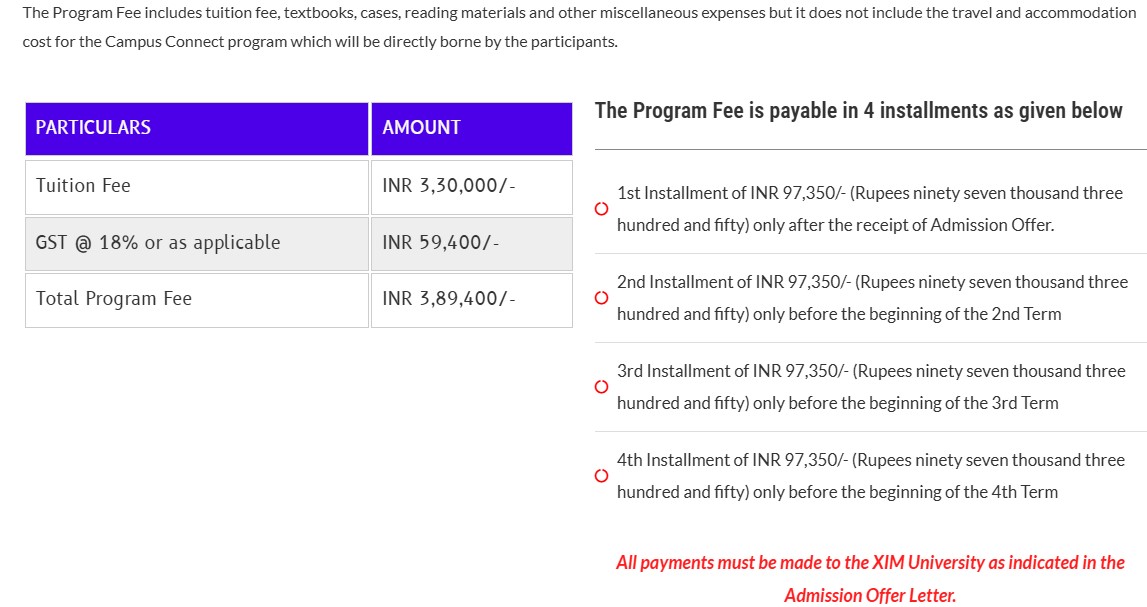Click the 3rd Installment red circle bullet
1147x607 pixels.
pos(601,387)
